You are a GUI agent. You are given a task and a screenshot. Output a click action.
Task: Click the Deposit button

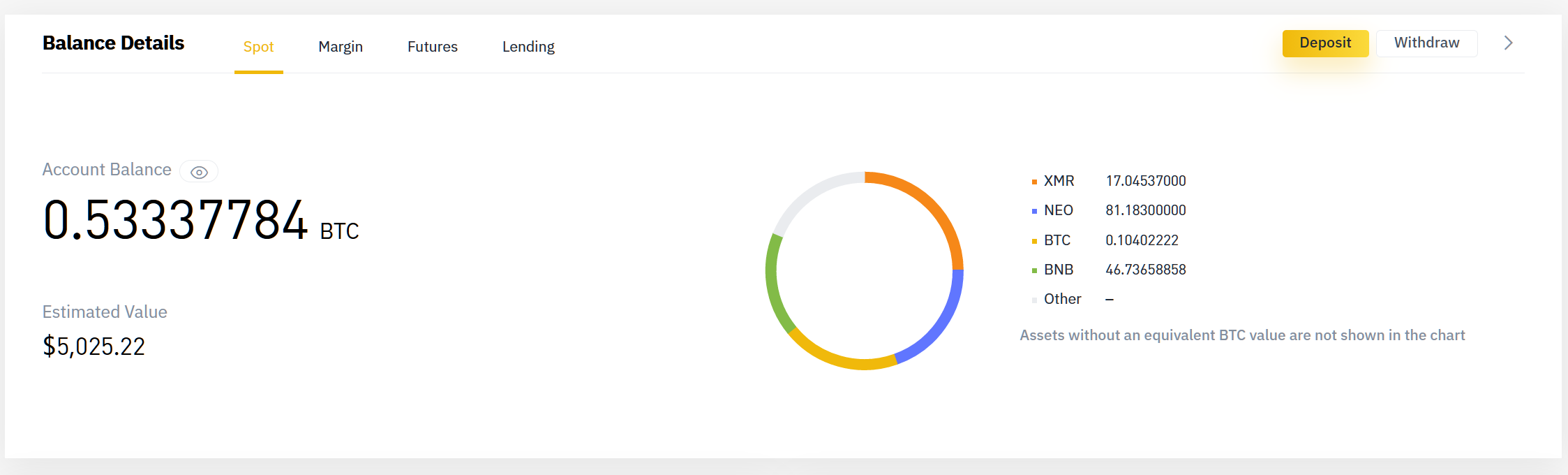tap(1325, 43)
